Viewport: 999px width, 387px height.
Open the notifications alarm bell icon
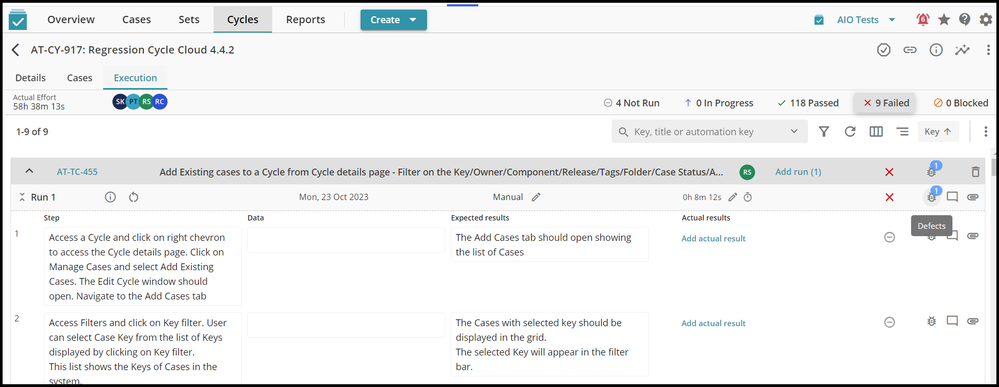tap(923, 20)
